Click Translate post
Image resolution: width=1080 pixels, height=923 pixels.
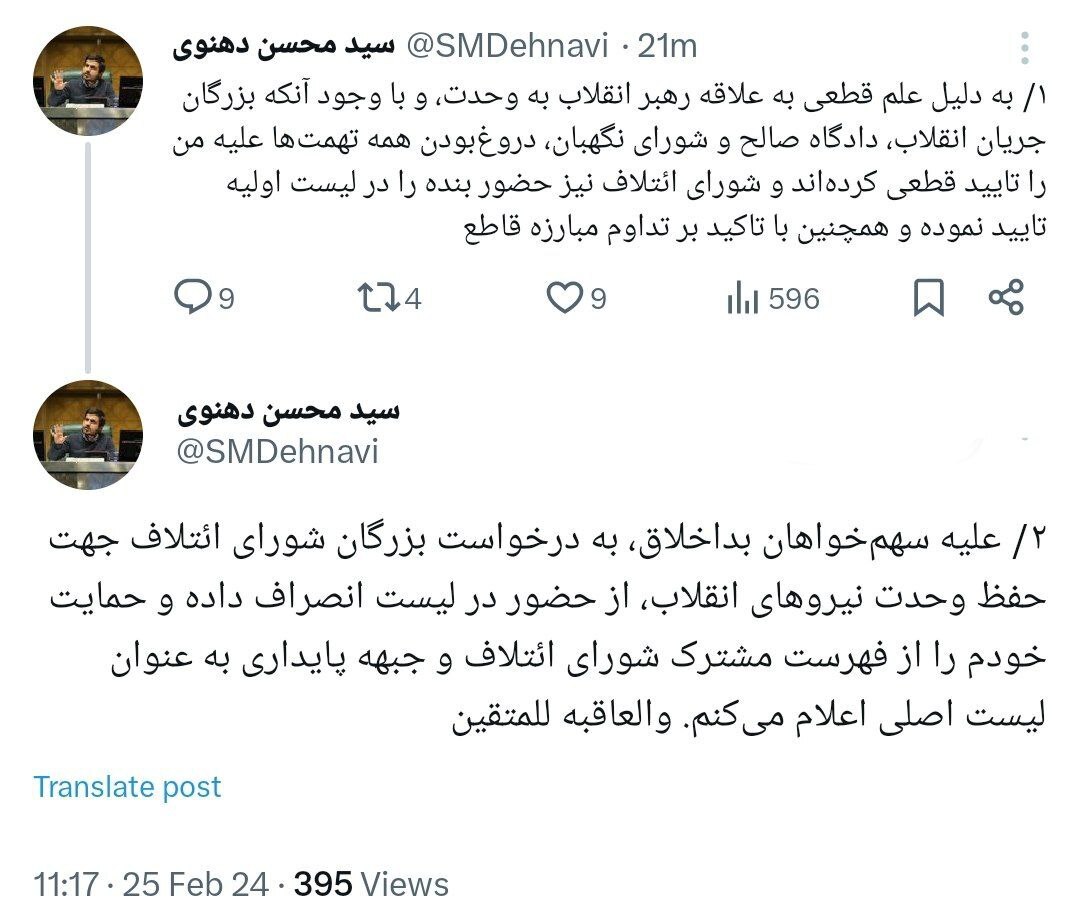(126, 786)
